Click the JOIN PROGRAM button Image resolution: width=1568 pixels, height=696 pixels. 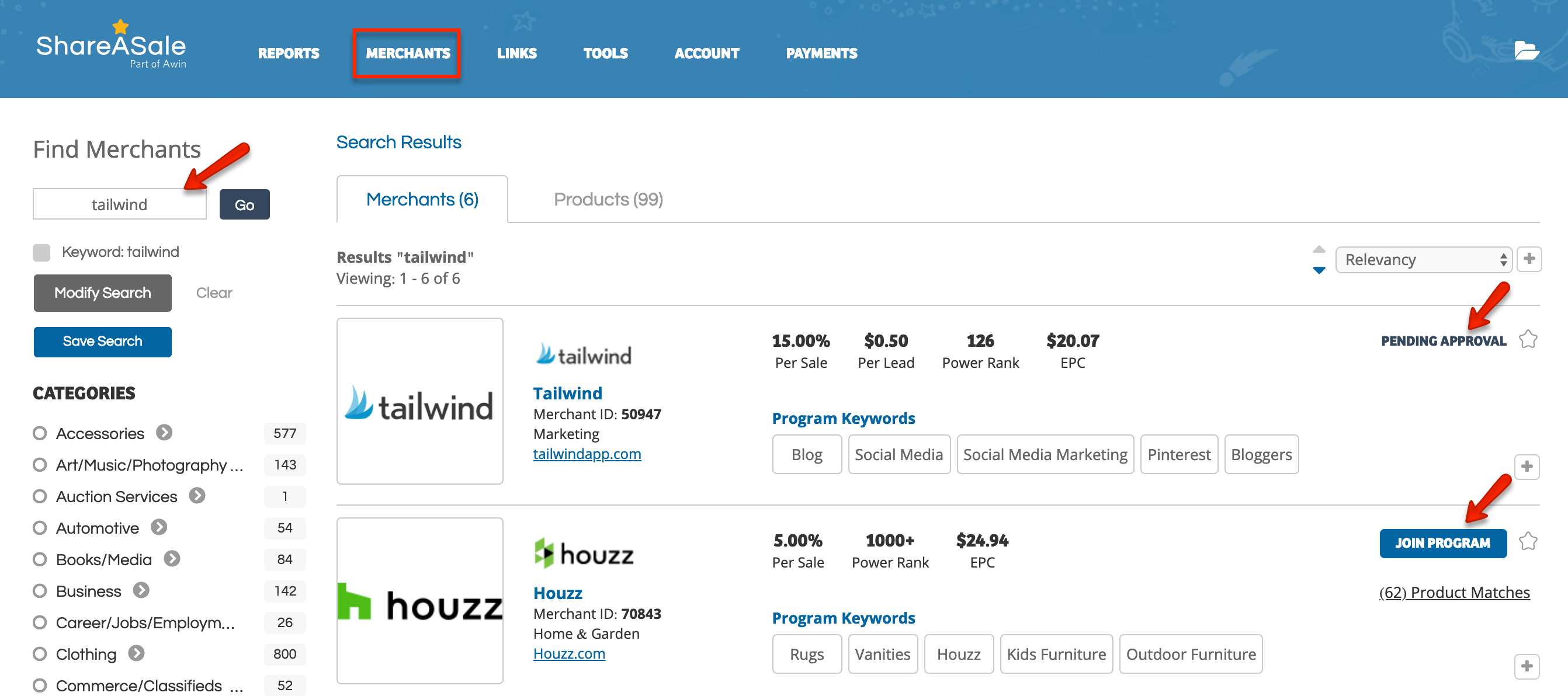click(x=1442, y=542)
